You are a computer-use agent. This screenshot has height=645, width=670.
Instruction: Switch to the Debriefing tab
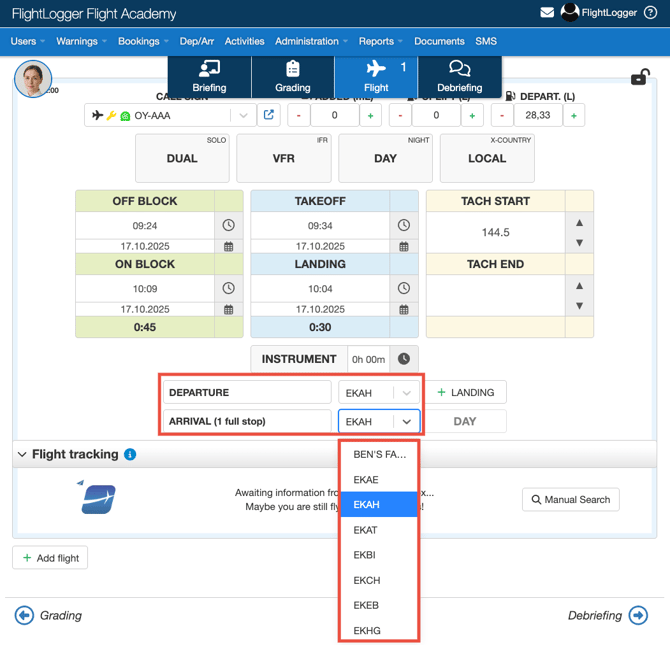point(459,76)
